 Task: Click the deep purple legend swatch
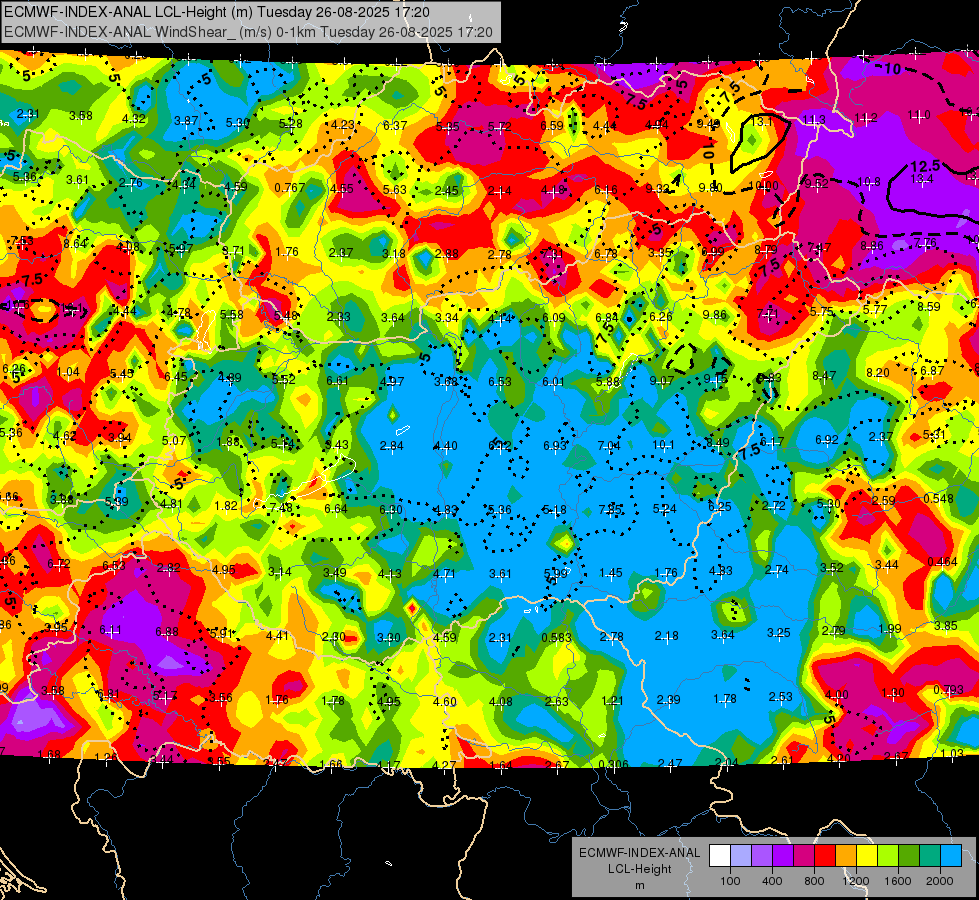782,855
